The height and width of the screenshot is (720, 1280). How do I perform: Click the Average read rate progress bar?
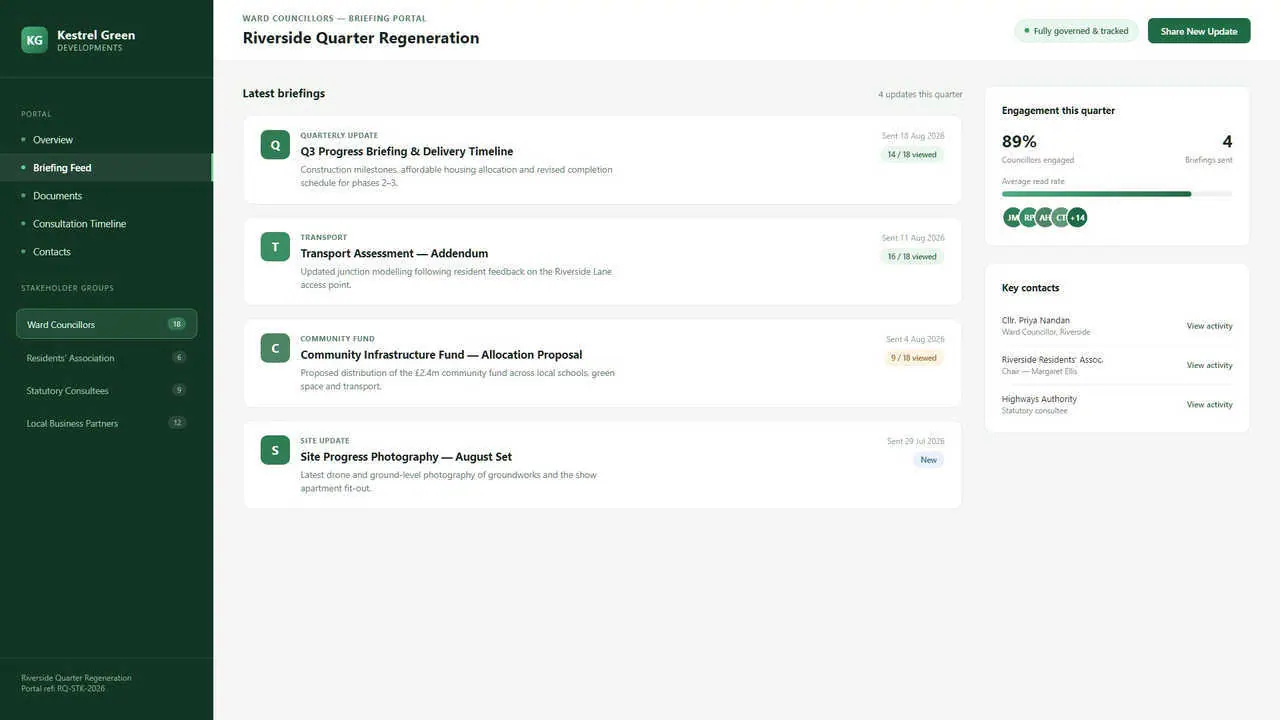point(1117,194)
